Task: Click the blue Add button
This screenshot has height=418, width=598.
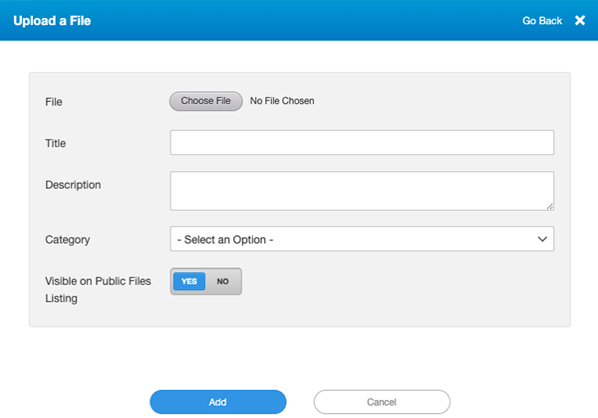Action: 218,402
